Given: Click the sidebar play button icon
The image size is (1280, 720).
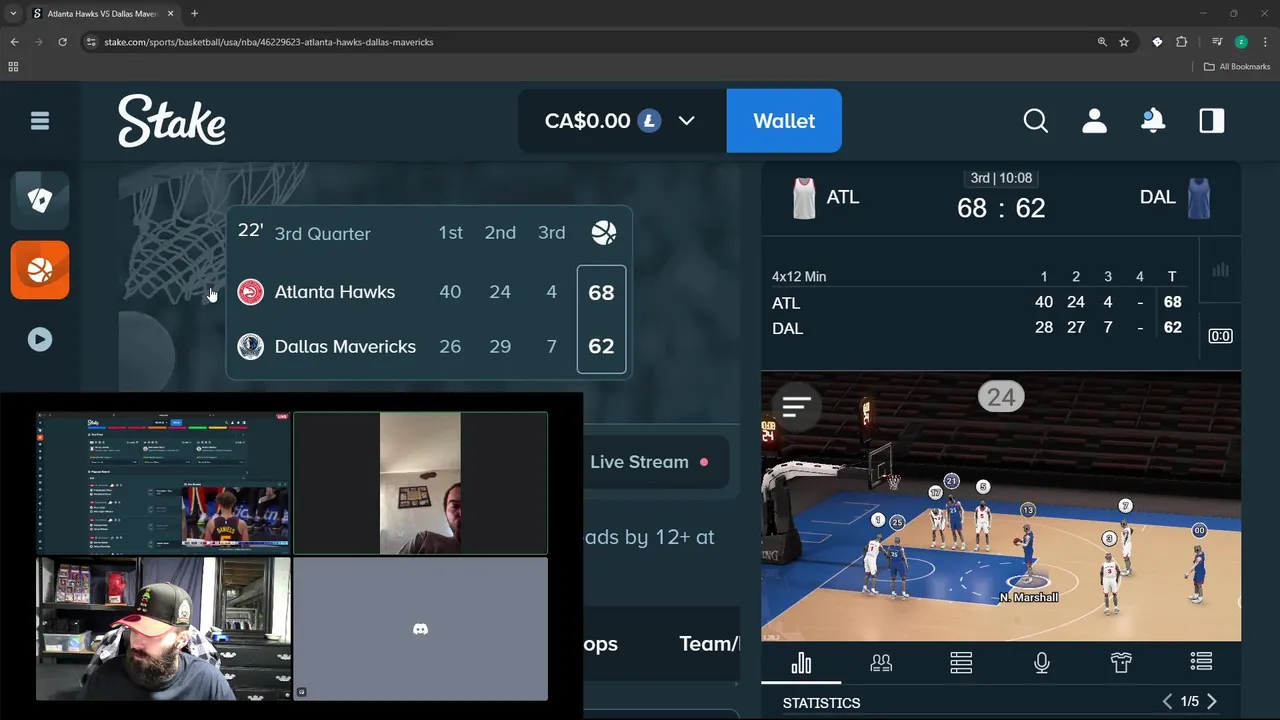Looking at the screenshot, I should (x=40, y=339).
